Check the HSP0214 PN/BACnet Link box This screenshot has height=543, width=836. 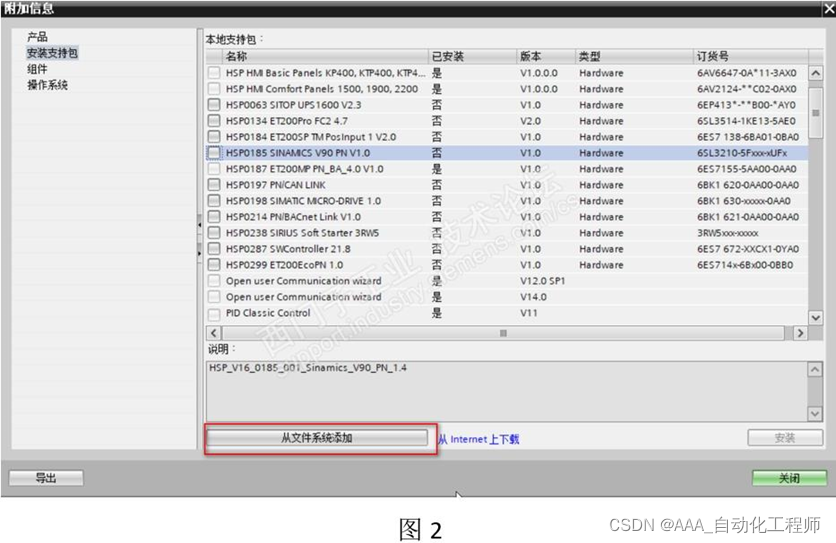click(214, 217)
